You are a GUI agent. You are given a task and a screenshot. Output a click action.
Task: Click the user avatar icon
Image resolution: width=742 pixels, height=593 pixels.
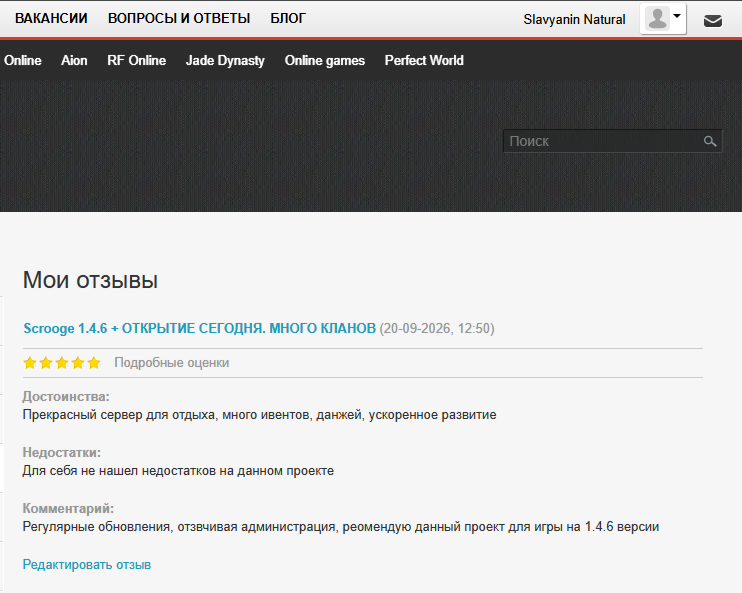[x=657, y=18]
